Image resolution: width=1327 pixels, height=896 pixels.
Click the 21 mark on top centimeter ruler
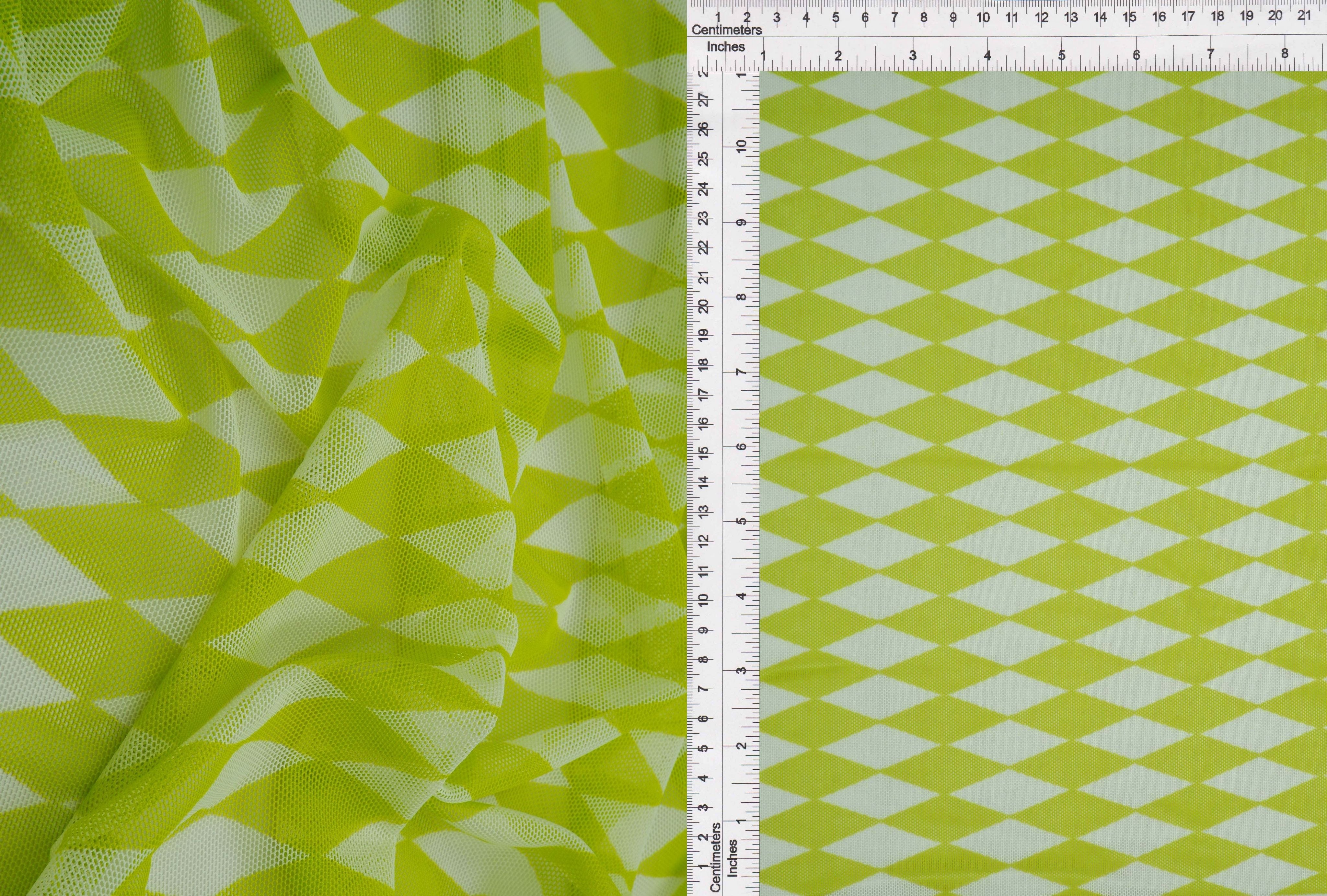1304,16
